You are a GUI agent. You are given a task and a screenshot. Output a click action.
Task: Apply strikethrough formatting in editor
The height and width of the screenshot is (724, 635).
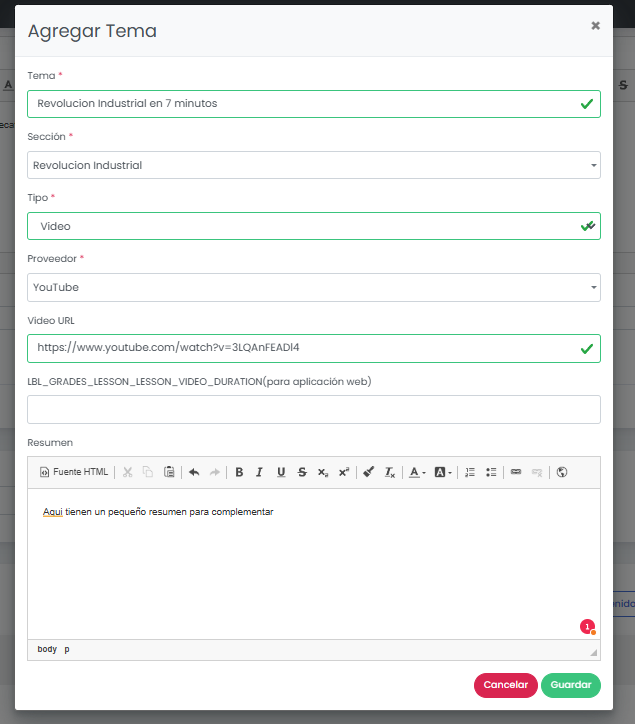coord(302,472)
